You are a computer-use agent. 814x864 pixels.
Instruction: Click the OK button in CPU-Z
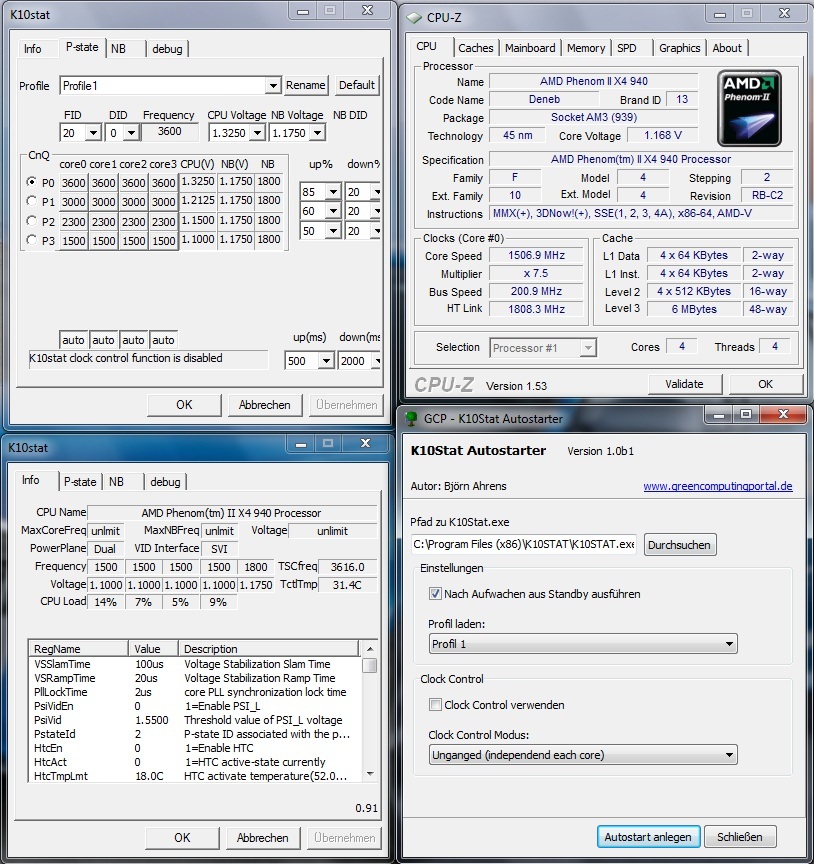coord(766,384)
